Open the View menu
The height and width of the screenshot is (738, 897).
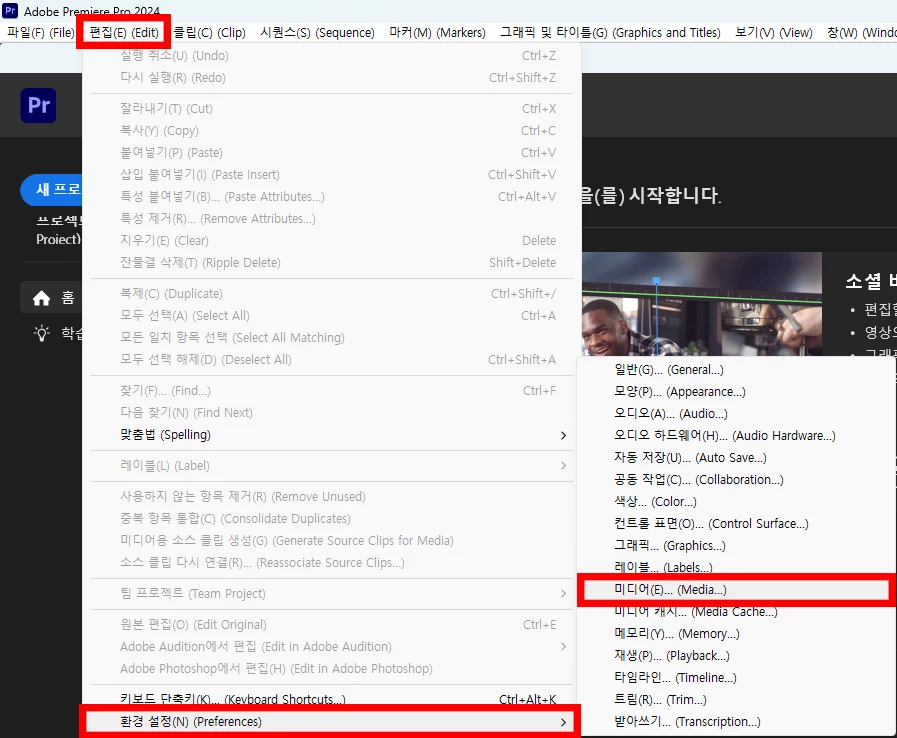[773, 33]
